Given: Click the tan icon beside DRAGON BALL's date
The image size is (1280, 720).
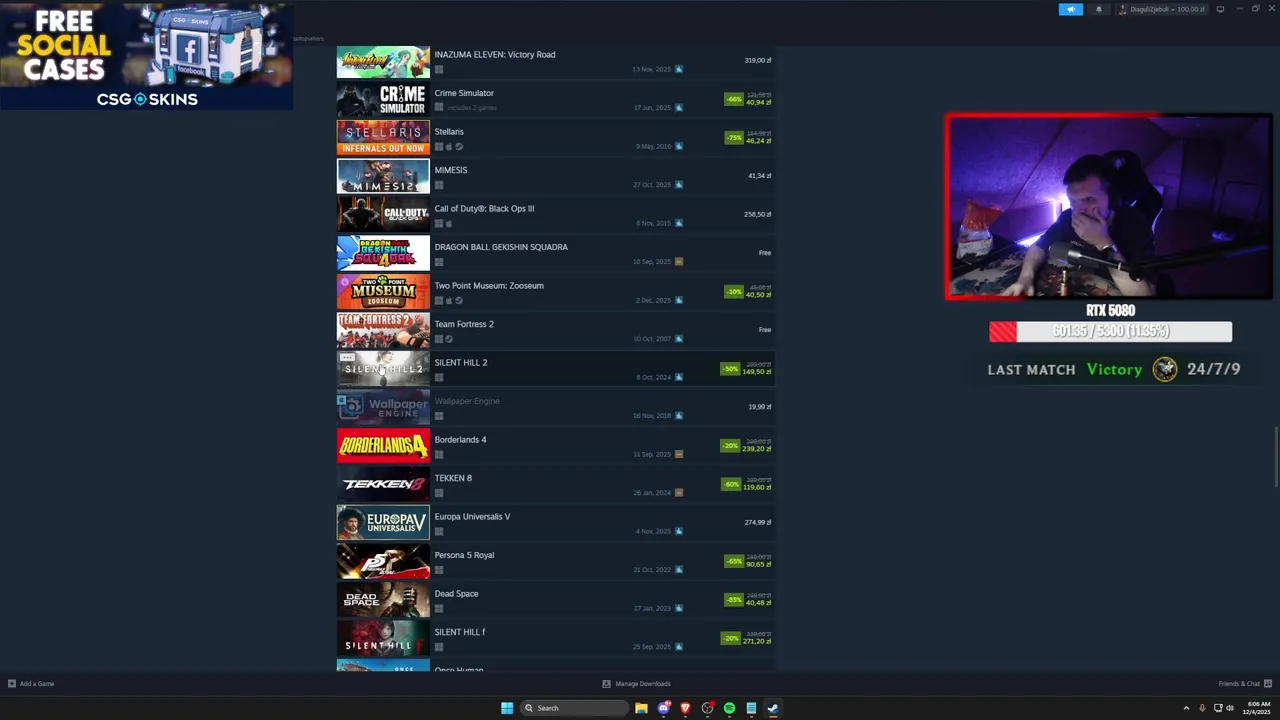Looking at the screenshot, I should [x=679, y=261].
